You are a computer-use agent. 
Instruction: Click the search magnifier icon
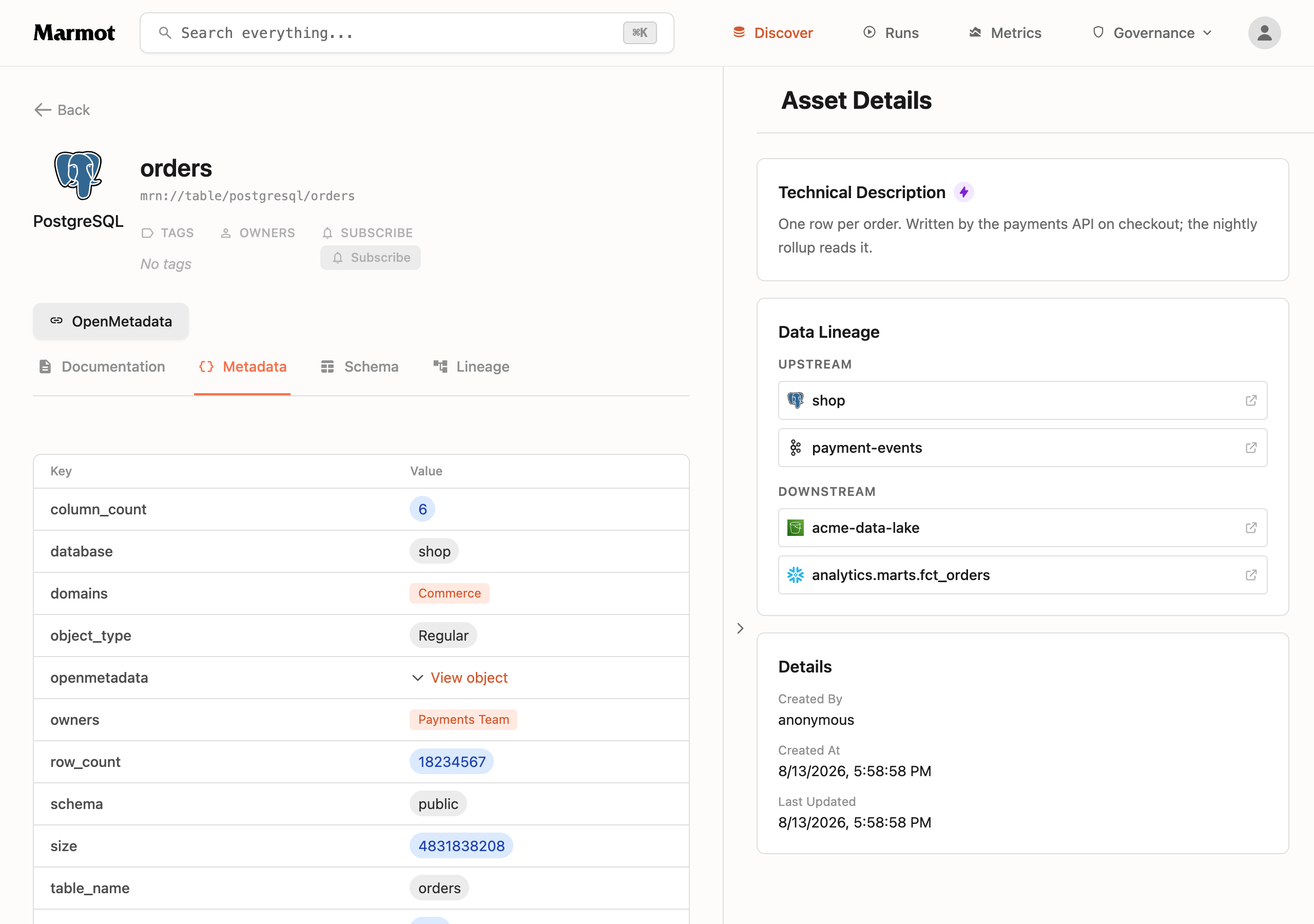165,33
